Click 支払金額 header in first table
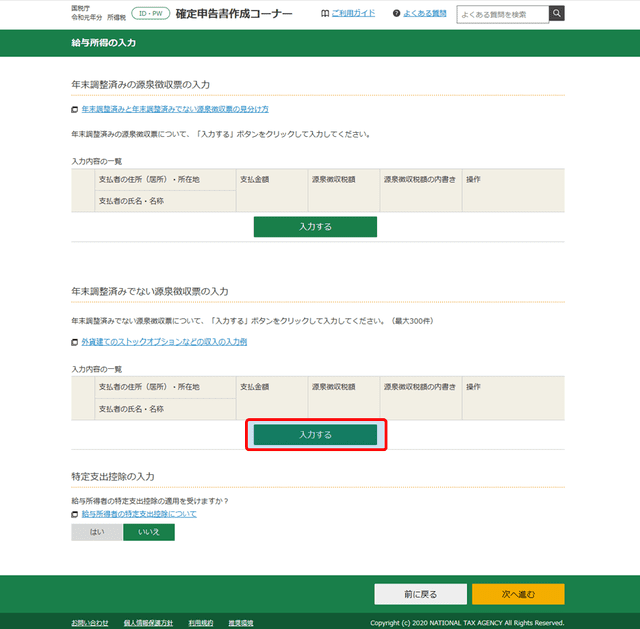The height and width of the screenshot is (629, 640). [x=254, y=179]
